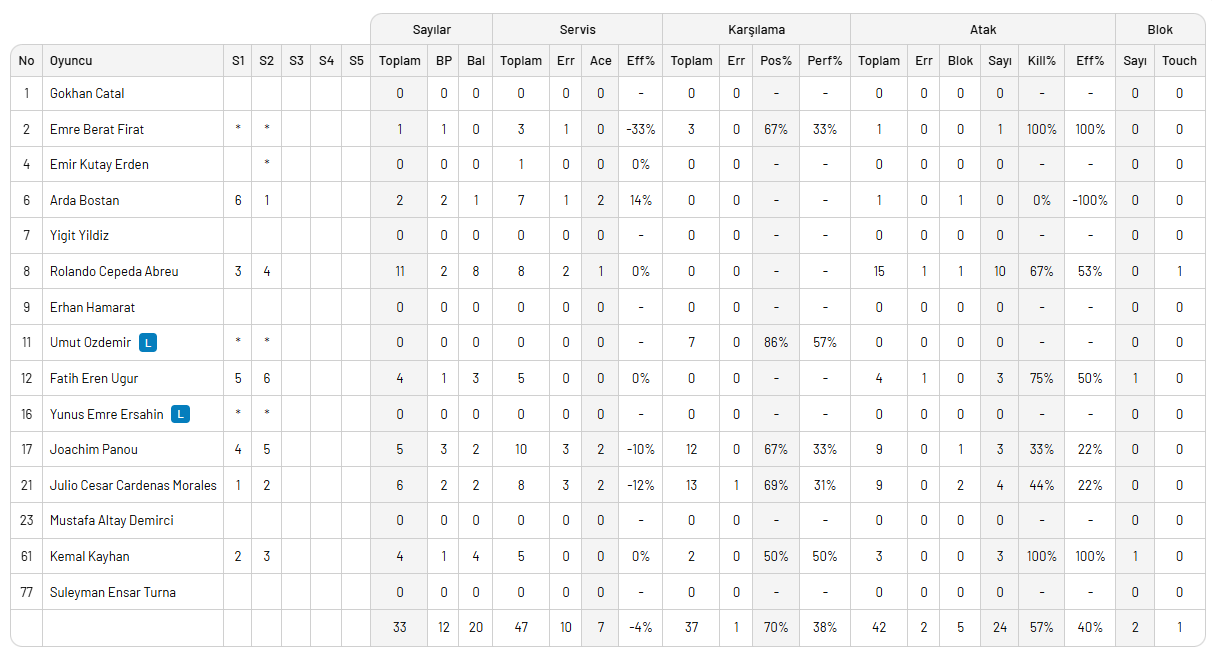Click the Pos% column header
This screenshot has width=1212, height=653.
pos(775,61)
